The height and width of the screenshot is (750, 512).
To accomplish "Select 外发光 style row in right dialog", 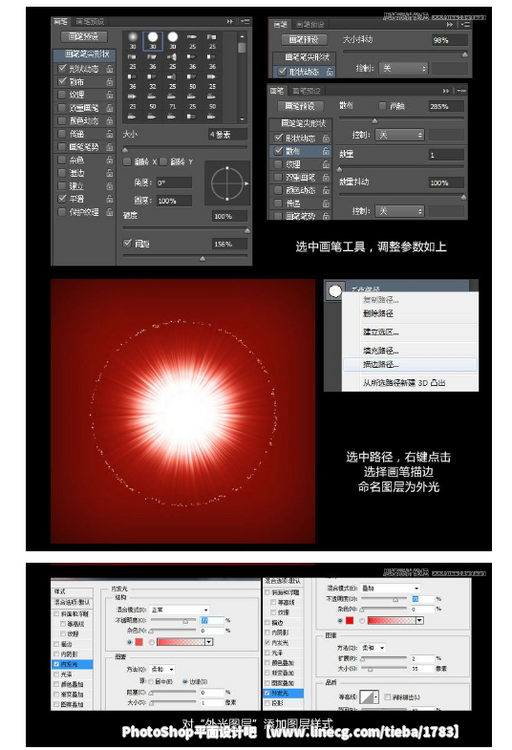I will pos(283,693).
